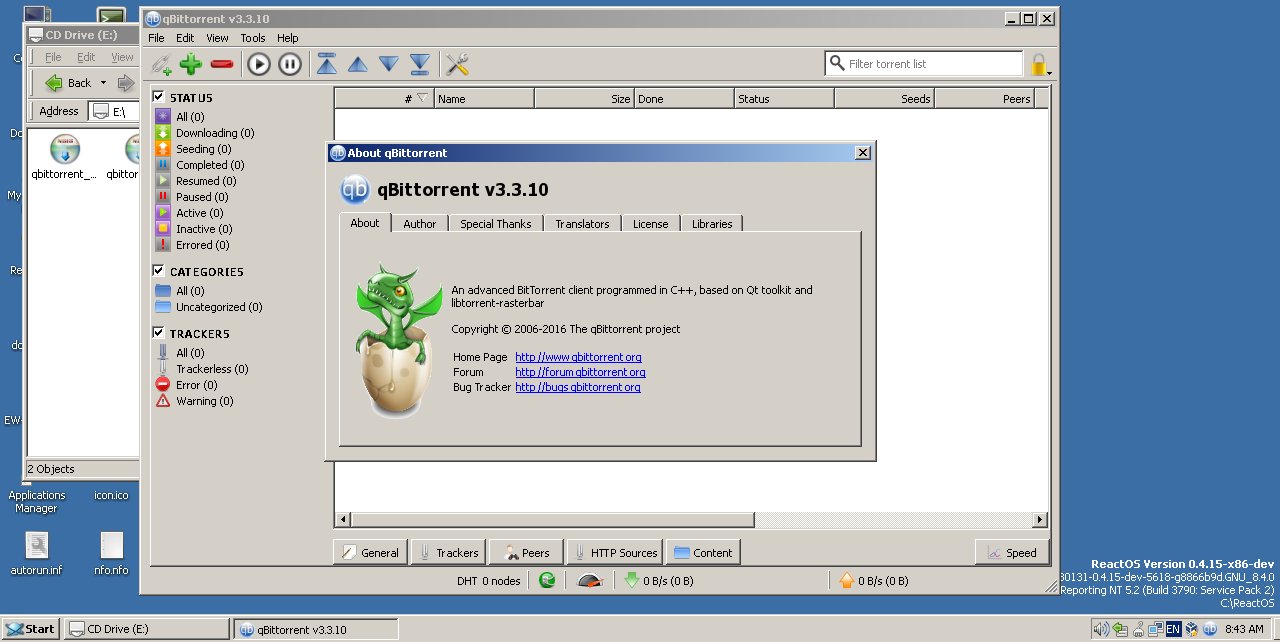Click the General button in bottom panel
The image size is (1280, 642).
pos(370,552)
